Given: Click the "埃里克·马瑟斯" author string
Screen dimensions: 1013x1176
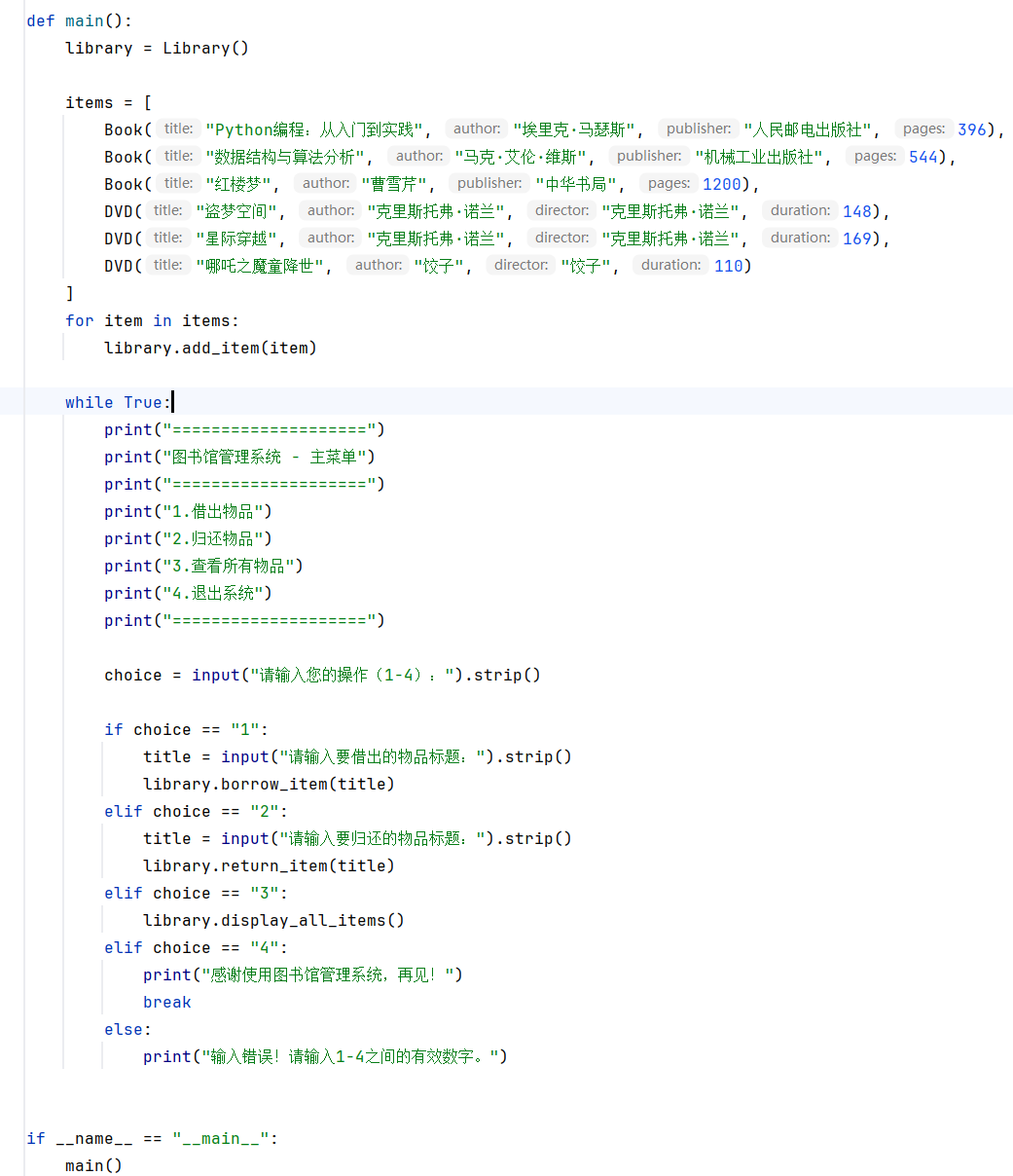Looking at the screenshot, I should (575, 129).
